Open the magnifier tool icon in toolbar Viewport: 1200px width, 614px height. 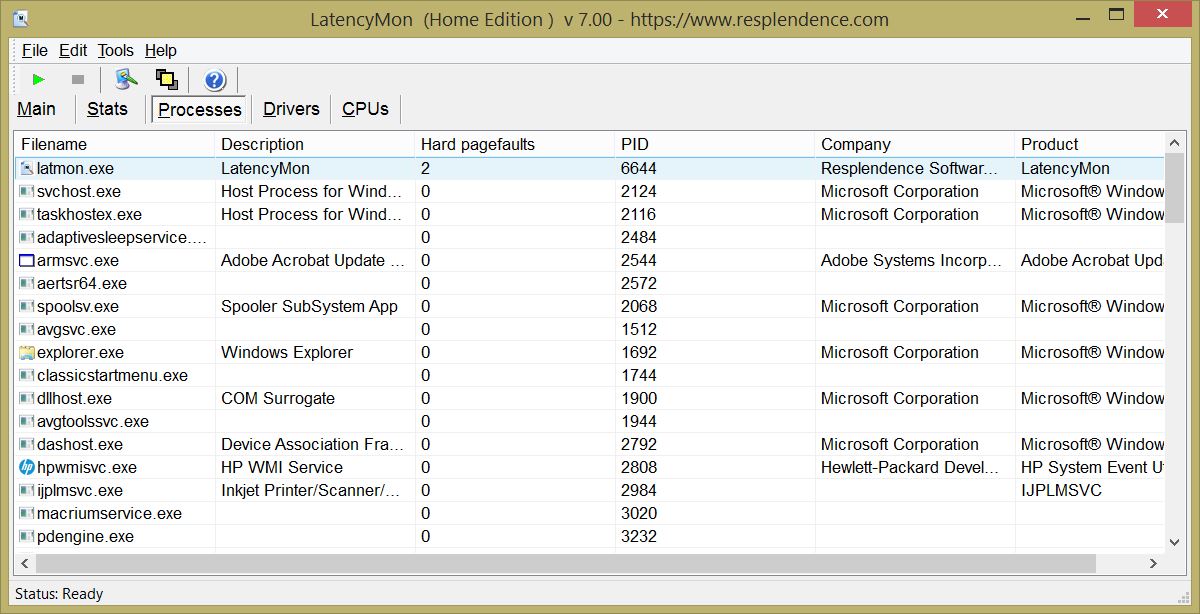[125, 80]
